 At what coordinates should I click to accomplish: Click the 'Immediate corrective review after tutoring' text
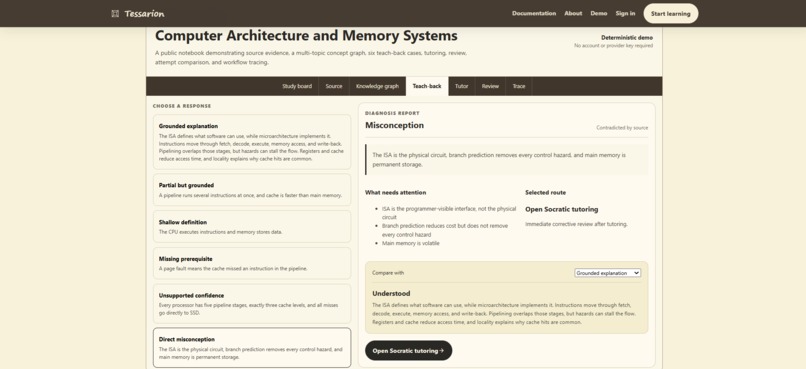pos(576,224)
